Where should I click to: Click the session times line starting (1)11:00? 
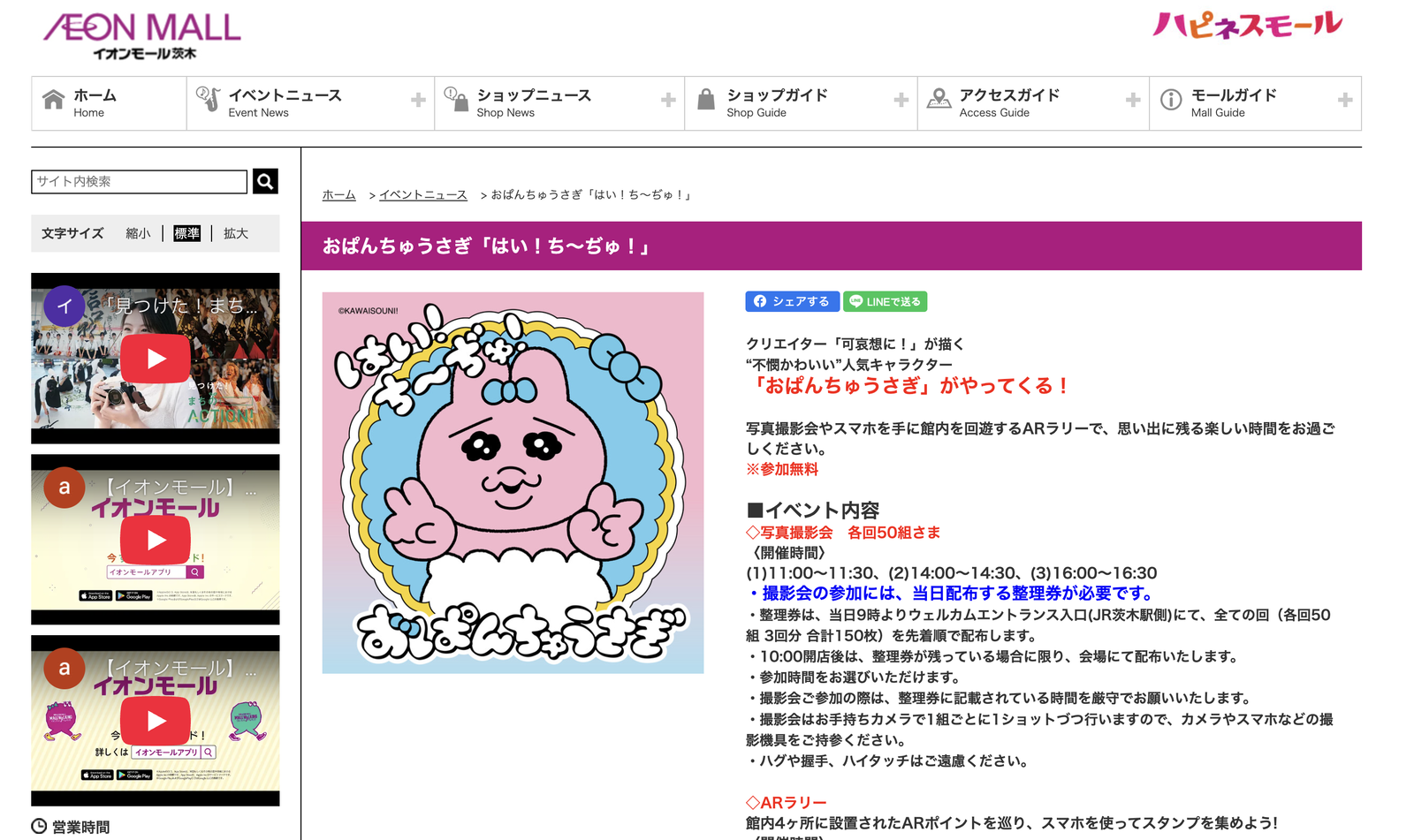click(952, 573)
